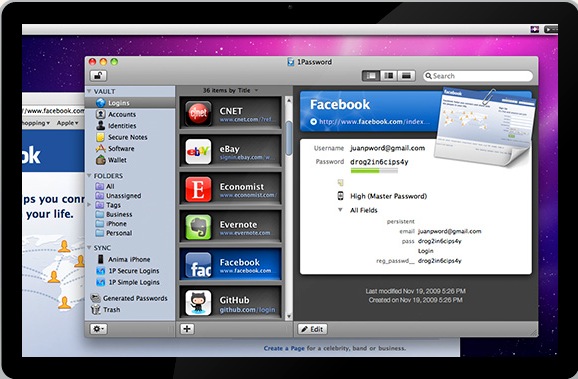578x379 pixels.
Task: Collapse the SYNC section triangle
Action: pyautogui.click(x=89, y=248)
